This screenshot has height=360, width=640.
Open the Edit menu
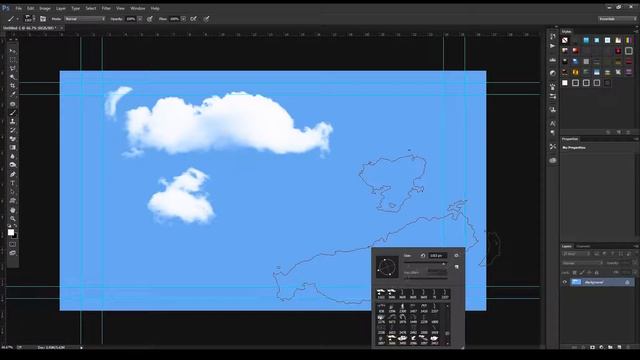(31, 8)
